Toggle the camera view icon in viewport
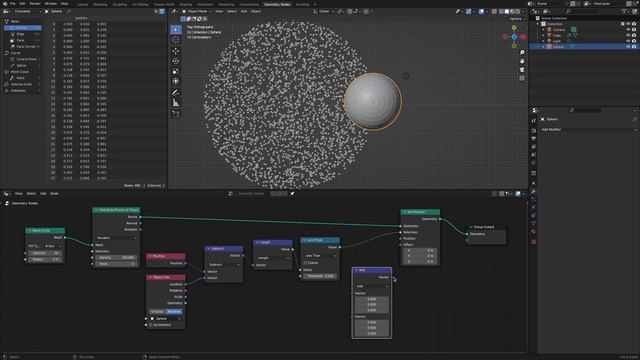This screenshot has height=360, width=640. click(522, 70)
